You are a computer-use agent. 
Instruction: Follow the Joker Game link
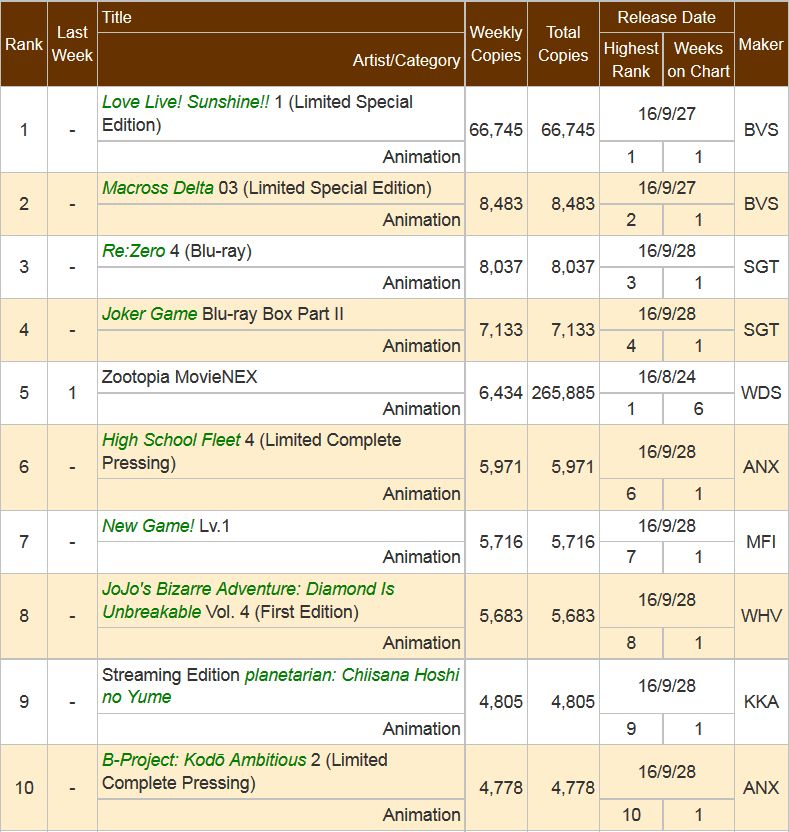[149, 314]
